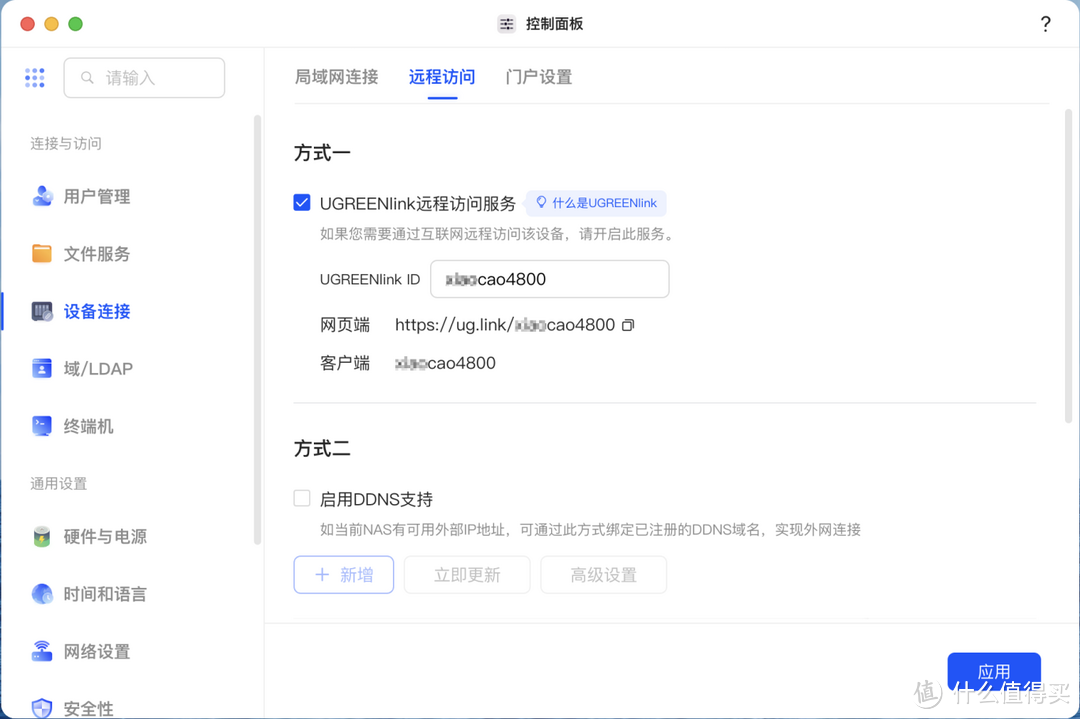
Task: Click the control panel title bar icon
Action: pyautogui.click(x=506, y=24)
